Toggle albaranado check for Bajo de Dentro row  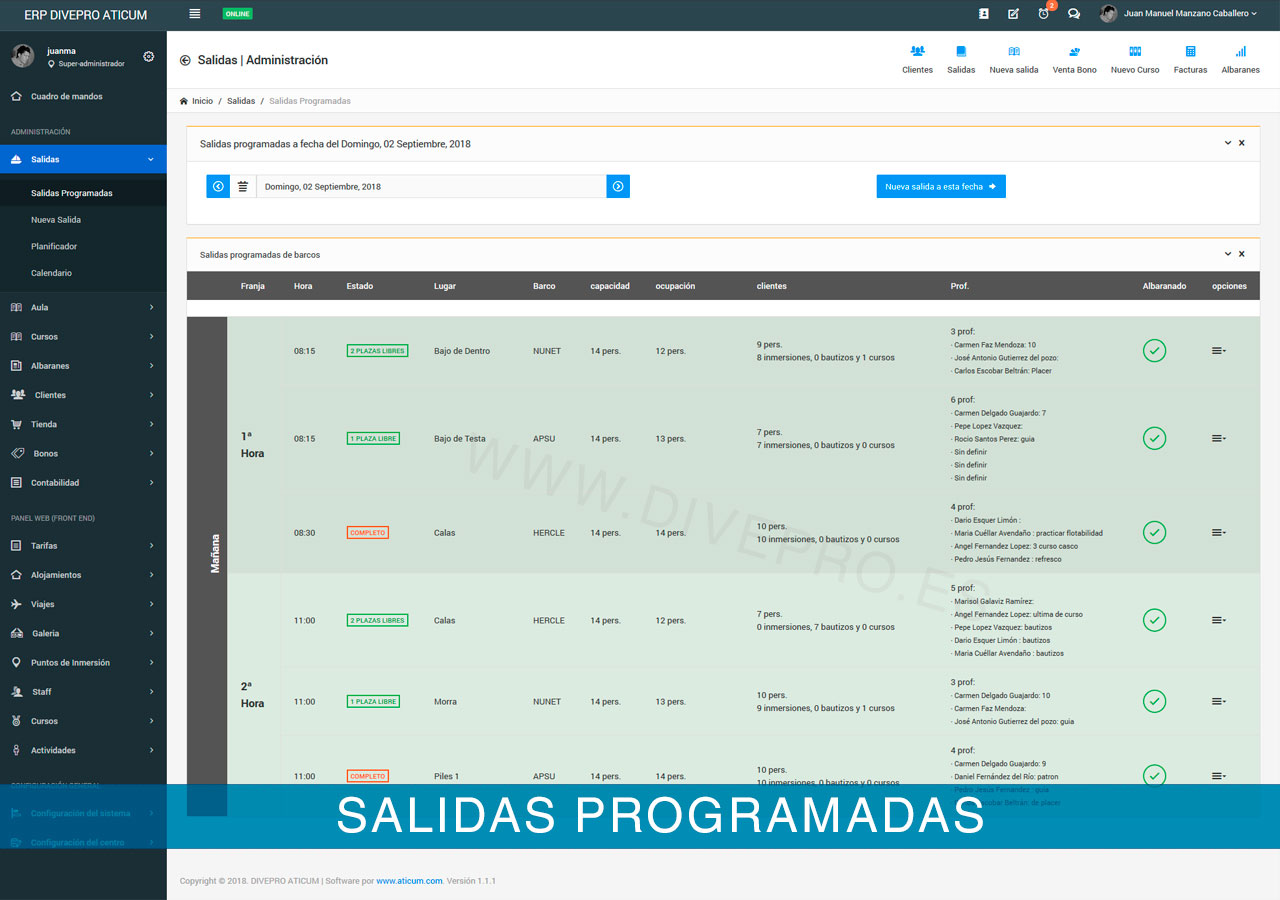click(x=1154, y=351)
